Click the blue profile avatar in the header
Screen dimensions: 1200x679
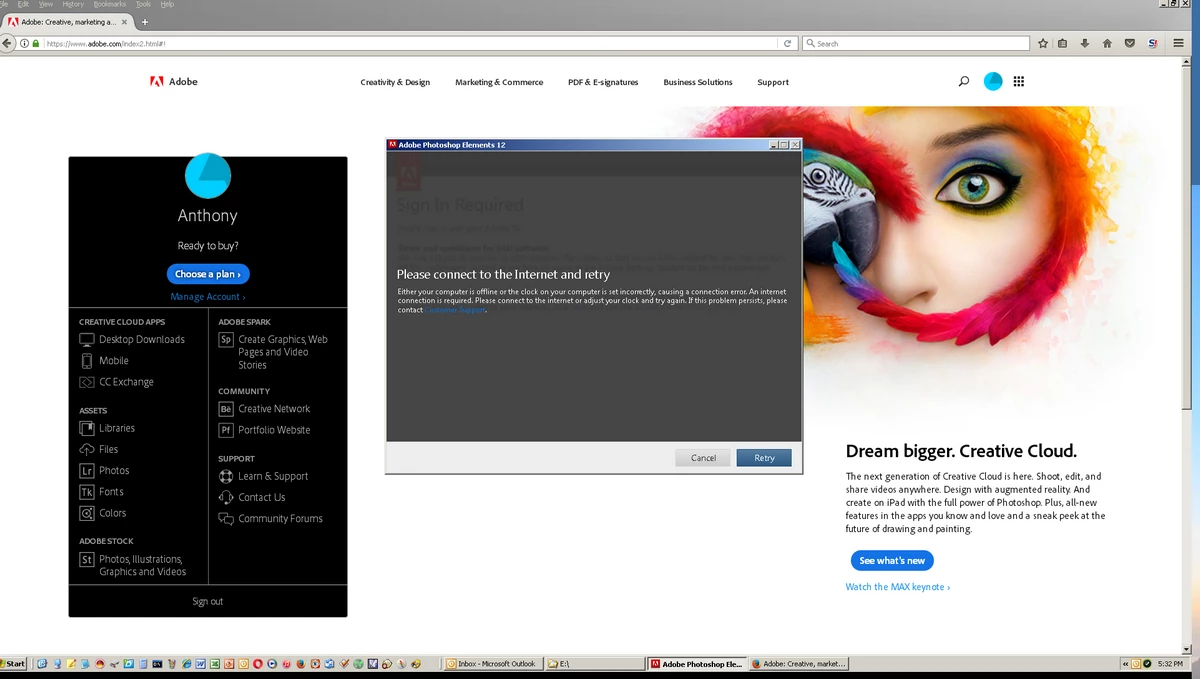[x=993, y=82]
